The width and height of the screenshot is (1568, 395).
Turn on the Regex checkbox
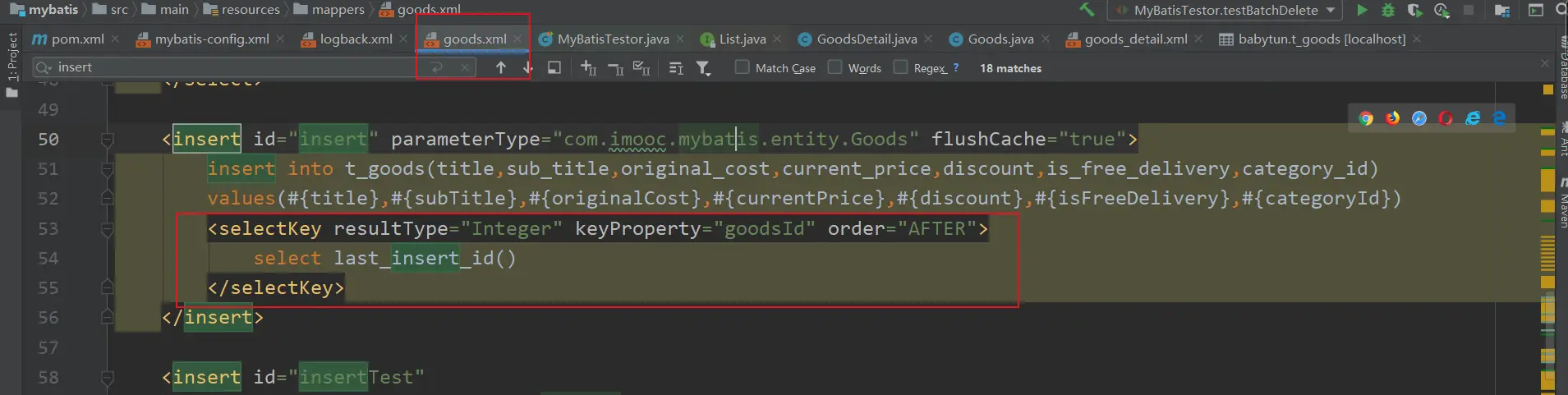point(901,67)
